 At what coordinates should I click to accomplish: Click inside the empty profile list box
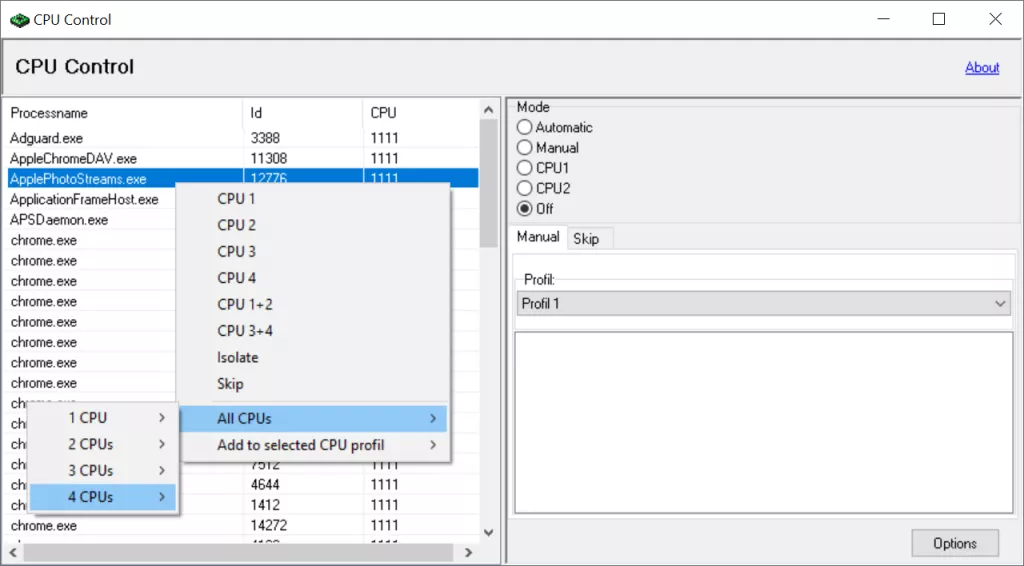tap(763, 422)
